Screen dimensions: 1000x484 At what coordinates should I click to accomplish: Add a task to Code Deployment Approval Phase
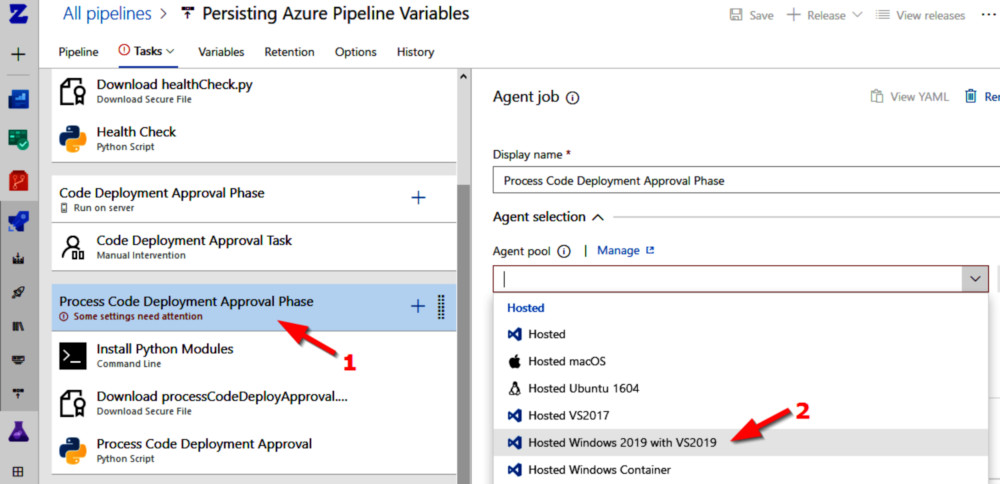[x=418, y=198]
